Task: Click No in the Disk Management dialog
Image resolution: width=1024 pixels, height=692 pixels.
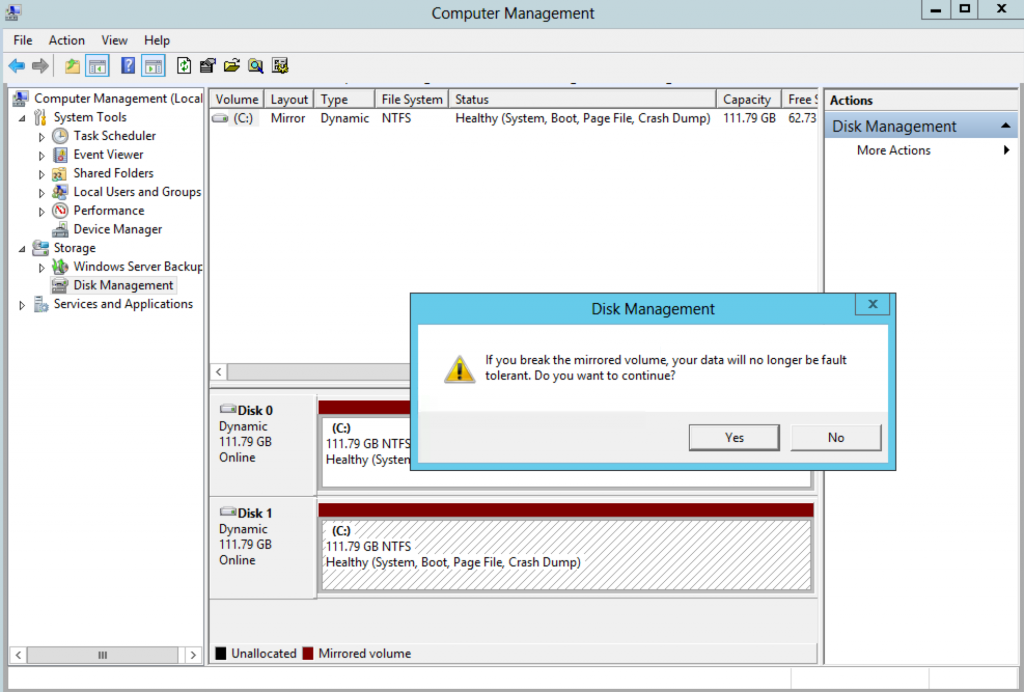Action: pos(836,437)
